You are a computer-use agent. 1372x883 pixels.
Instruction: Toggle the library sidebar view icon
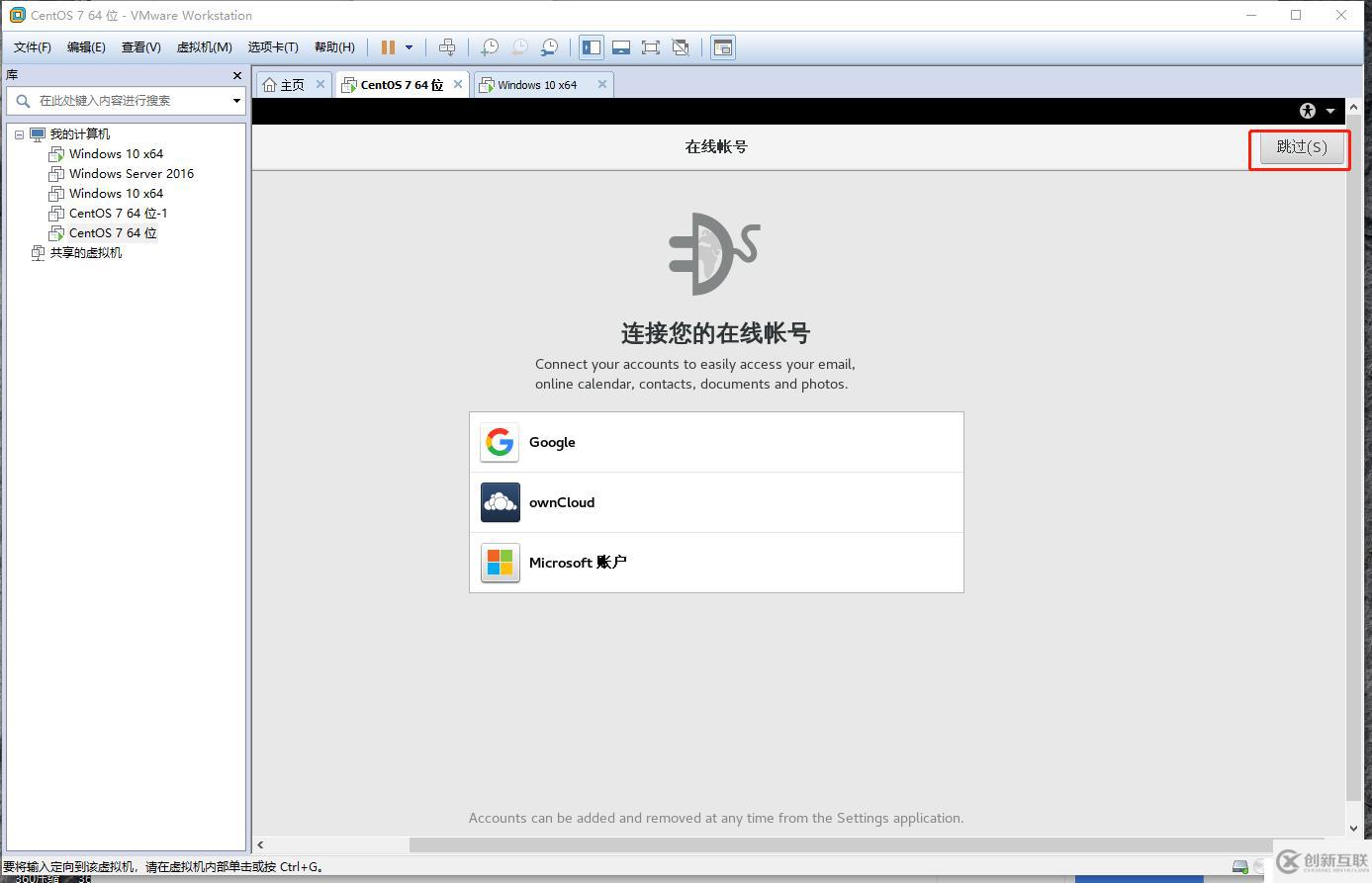pyautogui.click(x=592, y=47)
